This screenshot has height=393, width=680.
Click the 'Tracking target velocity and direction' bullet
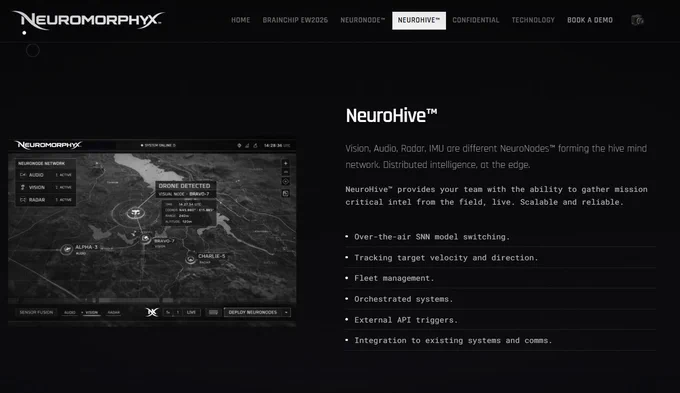(x=446, y=258)
